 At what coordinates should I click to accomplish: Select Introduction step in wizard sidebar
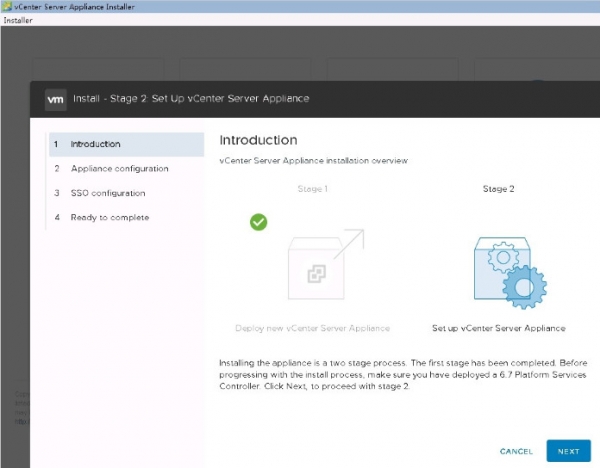click(126, 144)
